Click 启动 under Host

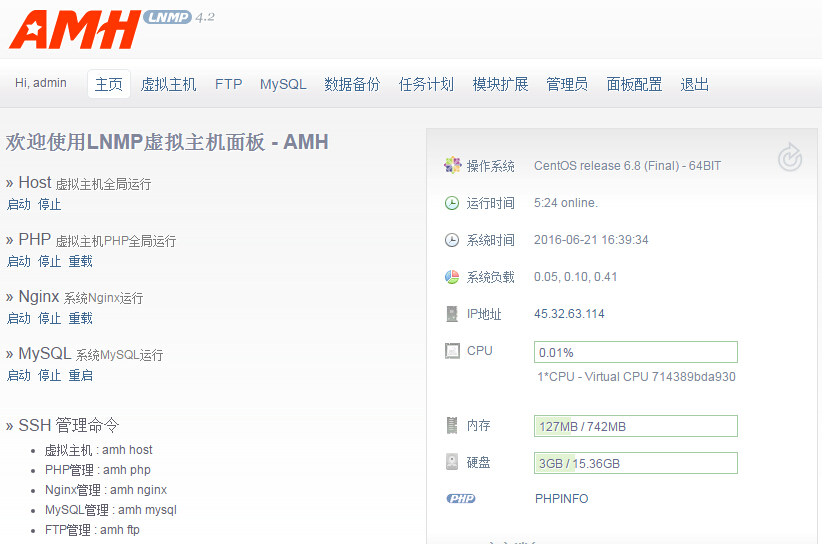tap(19, 204)
